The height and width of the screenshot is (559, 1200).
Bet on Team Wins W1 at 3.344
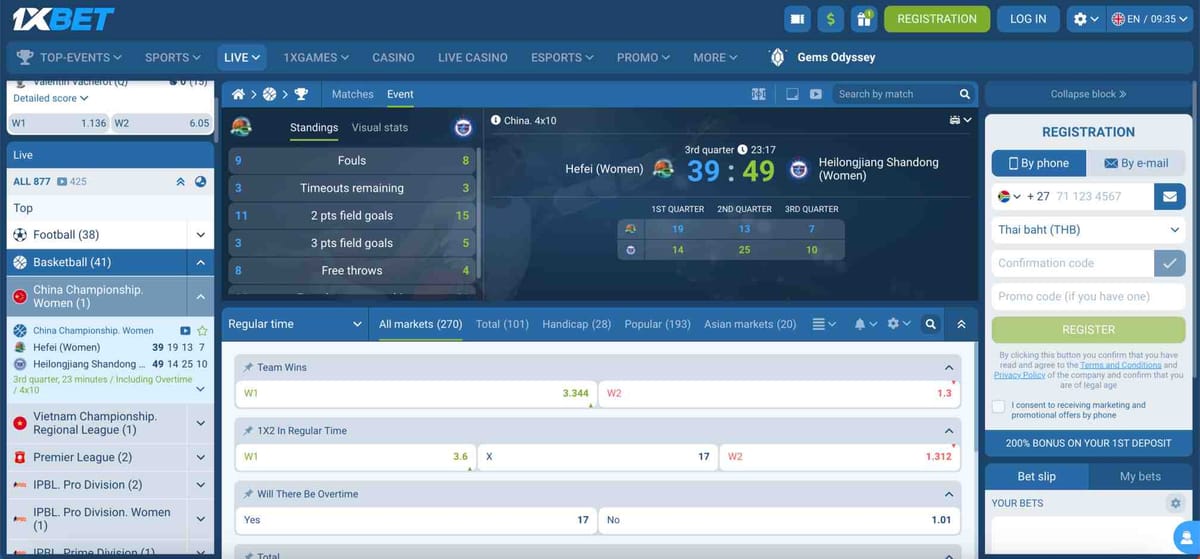416,393
